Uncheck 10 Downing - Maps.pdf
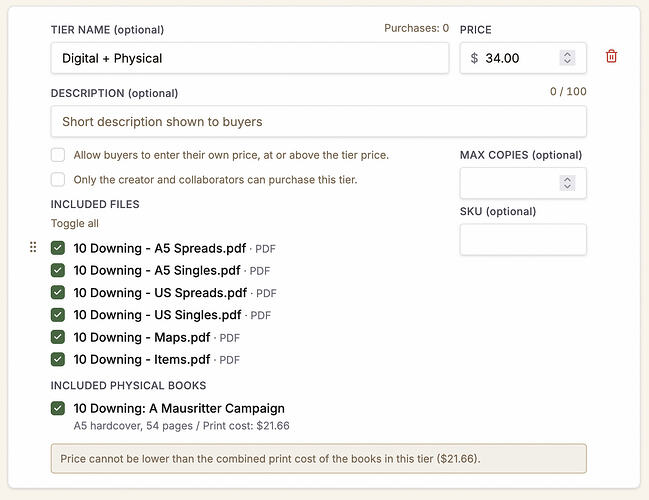The image size is (649, 500). pyautogui.click(x=58, y=337)
